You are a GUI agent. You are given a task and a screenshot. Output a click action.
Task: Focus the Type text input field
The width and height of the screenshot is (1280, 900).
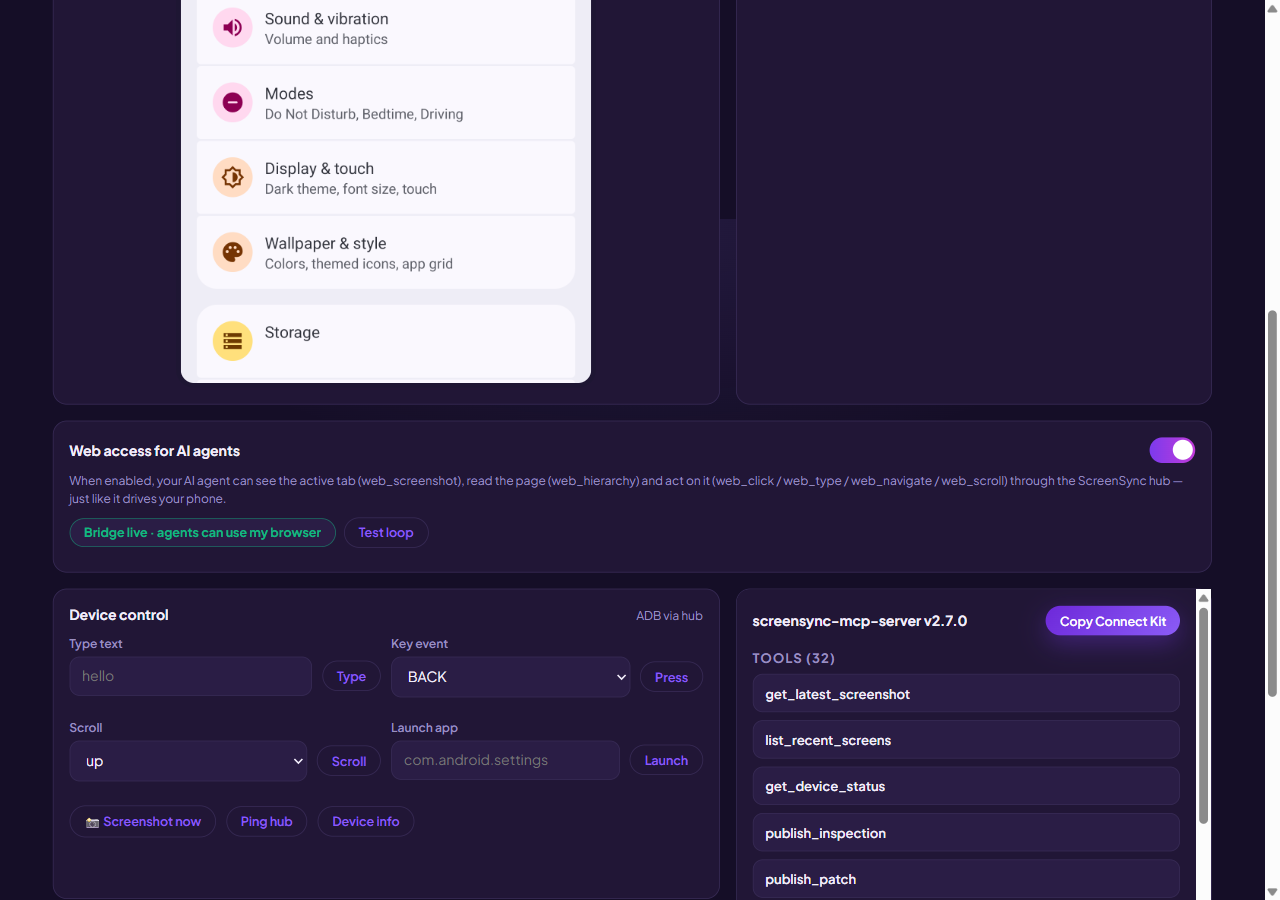point(191,677)
